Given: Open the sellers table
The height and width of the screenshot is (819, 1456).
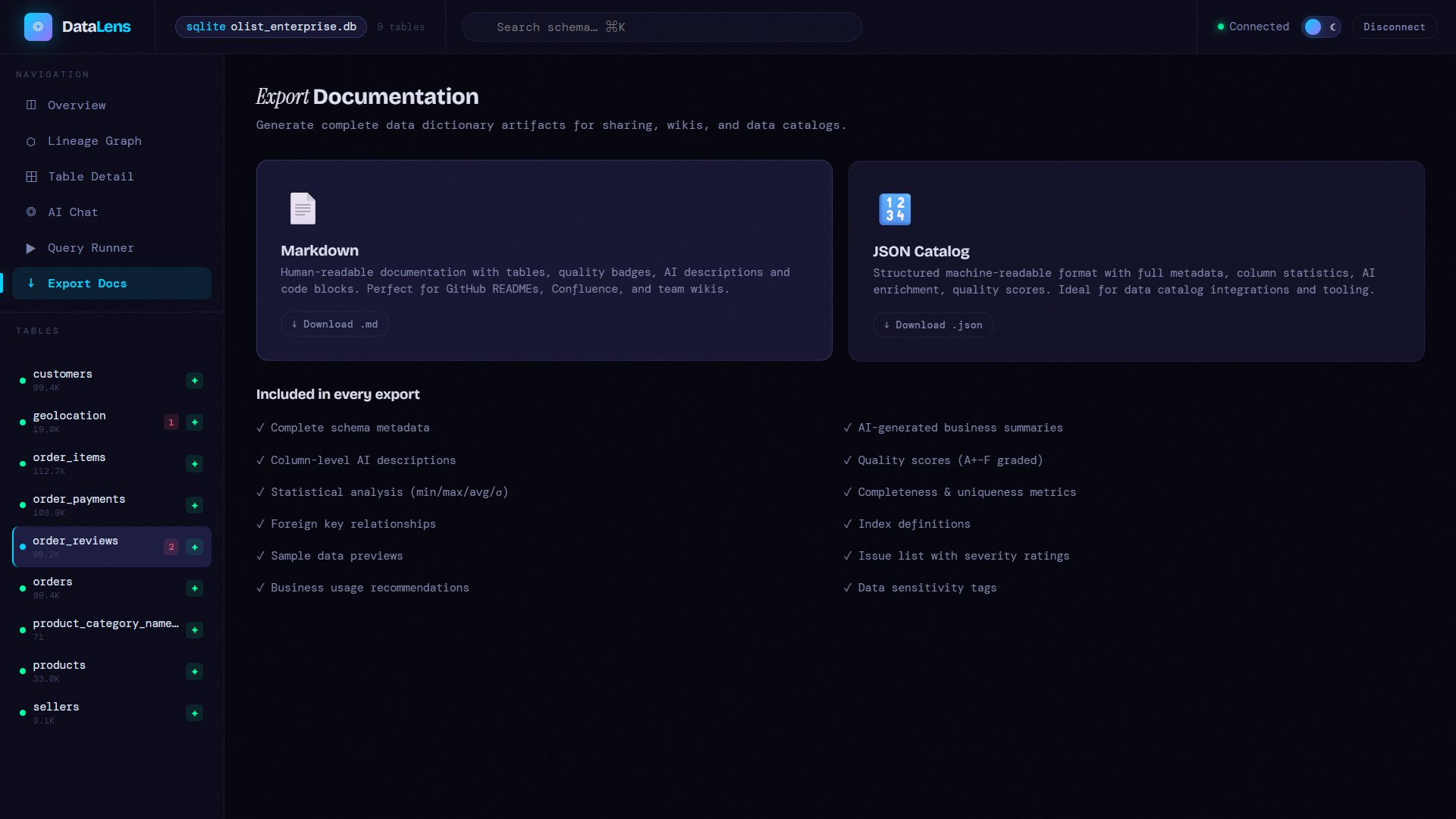Looking at the screenshot, I should (111, 714).
